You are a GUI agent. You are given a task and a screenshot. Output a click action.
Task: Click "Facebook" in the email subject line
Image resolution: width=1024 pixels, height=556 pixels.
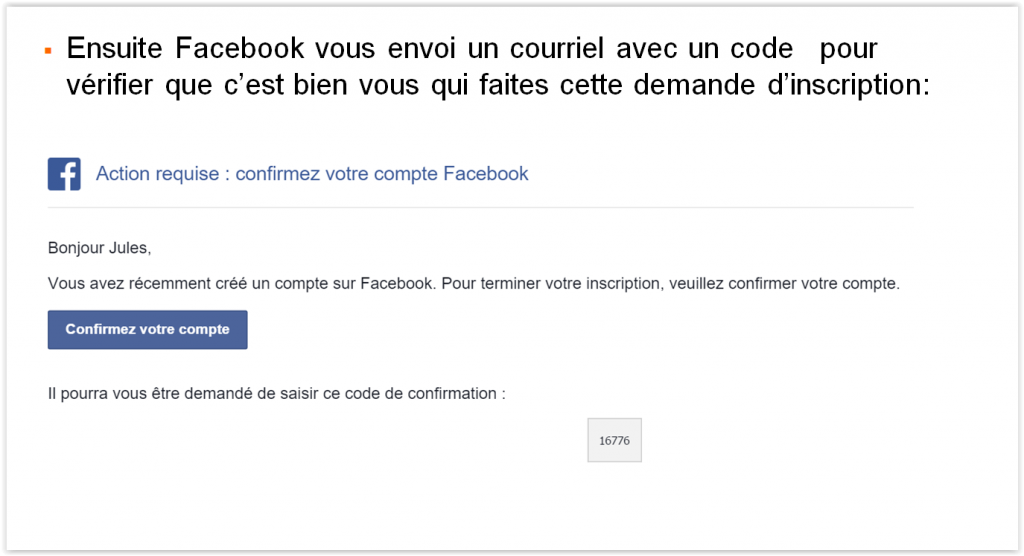click(x=485, y=174)
